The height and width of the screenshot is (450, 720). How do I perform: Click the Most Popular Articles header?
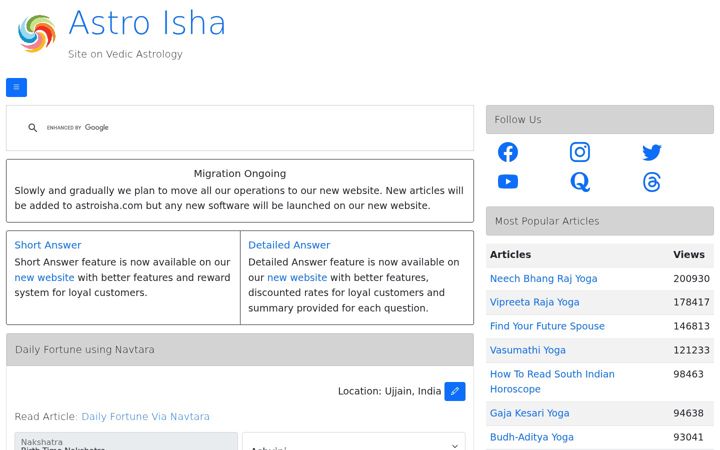point(600,221)
